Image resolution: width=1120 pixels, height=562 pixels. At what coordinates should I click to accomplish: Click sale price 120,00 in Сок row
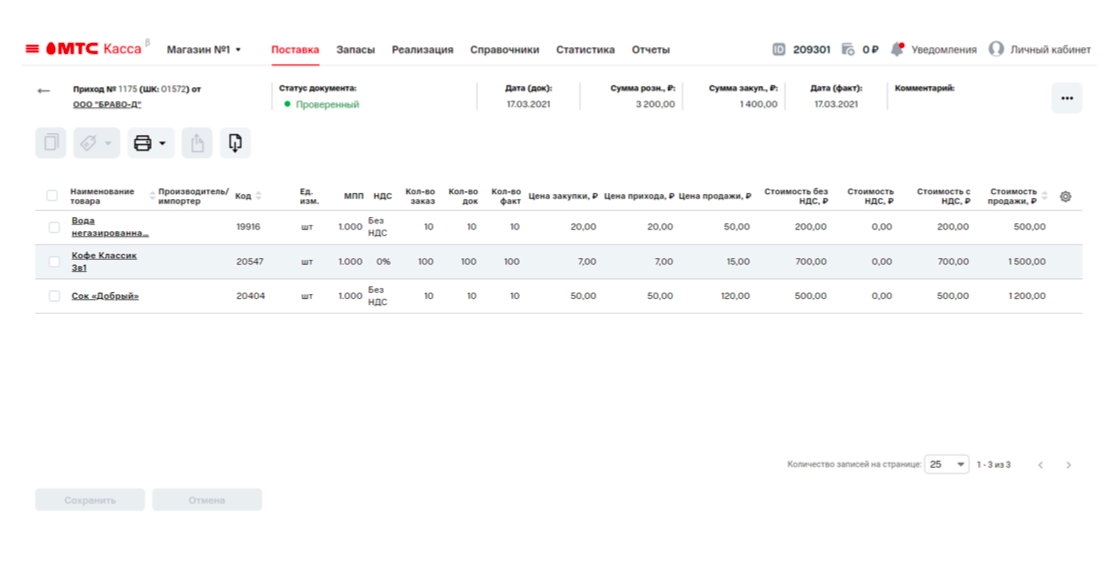click(735, 296)
